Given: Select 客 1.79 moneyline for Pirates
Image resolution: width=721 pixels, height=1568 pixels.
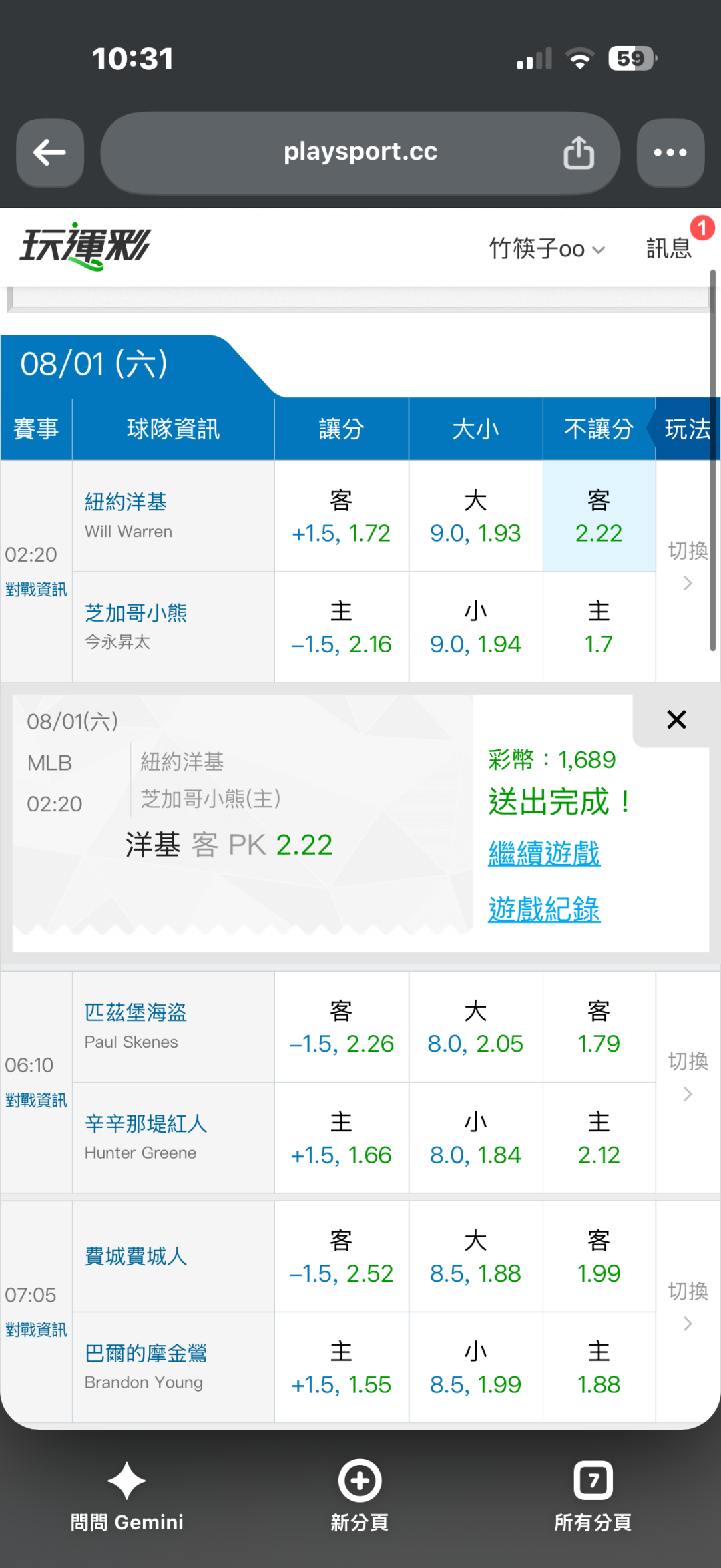Looking at the screenshot, I should 599,1027.
